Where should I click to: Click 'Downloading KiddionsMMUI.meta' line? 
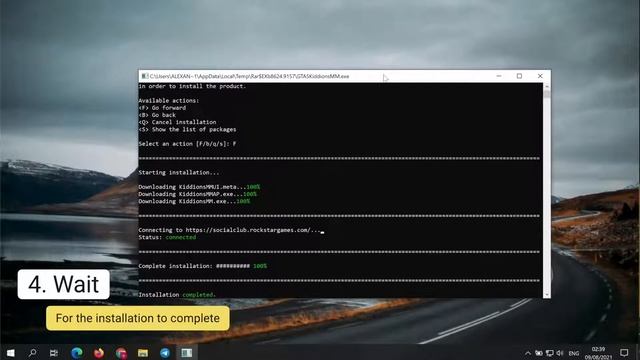pyautogui.click(x=199, y=187)
